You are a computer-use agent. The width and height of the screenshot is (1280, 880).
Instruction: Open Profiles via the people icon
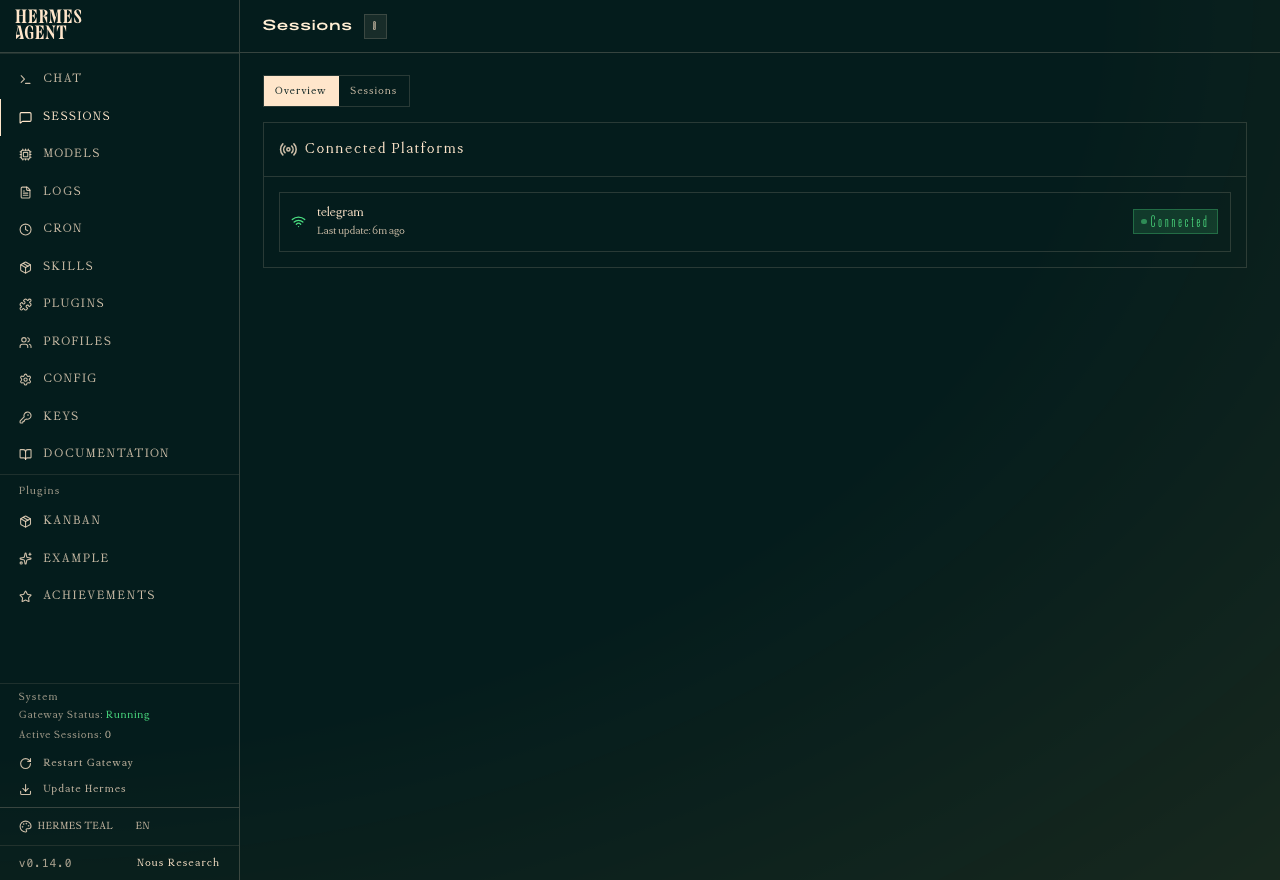[x=25, y=342]
